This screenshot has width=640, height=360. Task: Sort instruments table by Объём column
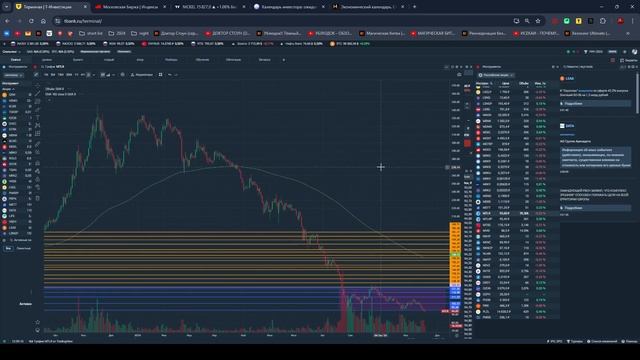[524, 83]
